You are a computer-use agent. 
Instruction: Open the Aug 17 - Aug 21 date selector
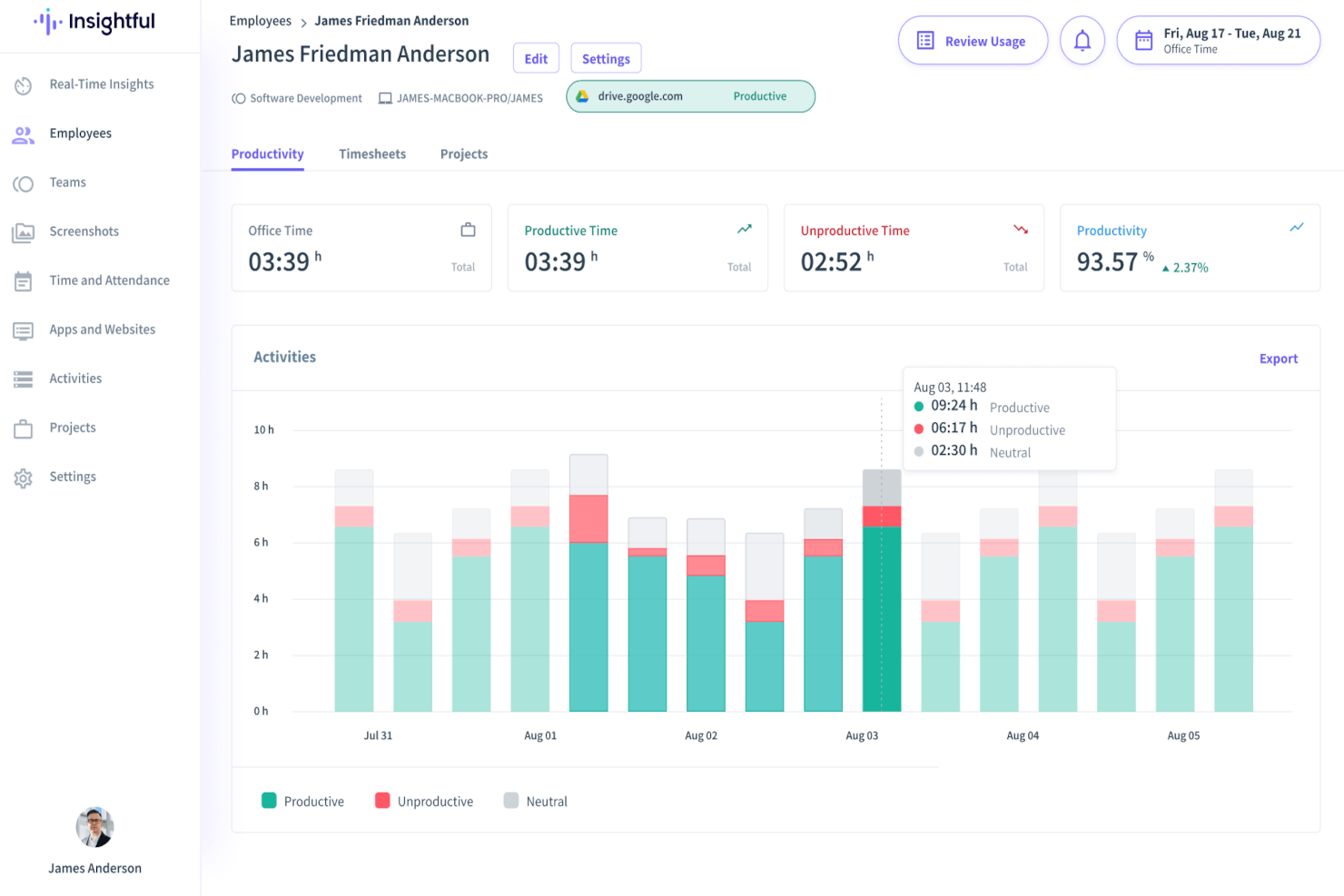click(x=1218, y=40)
